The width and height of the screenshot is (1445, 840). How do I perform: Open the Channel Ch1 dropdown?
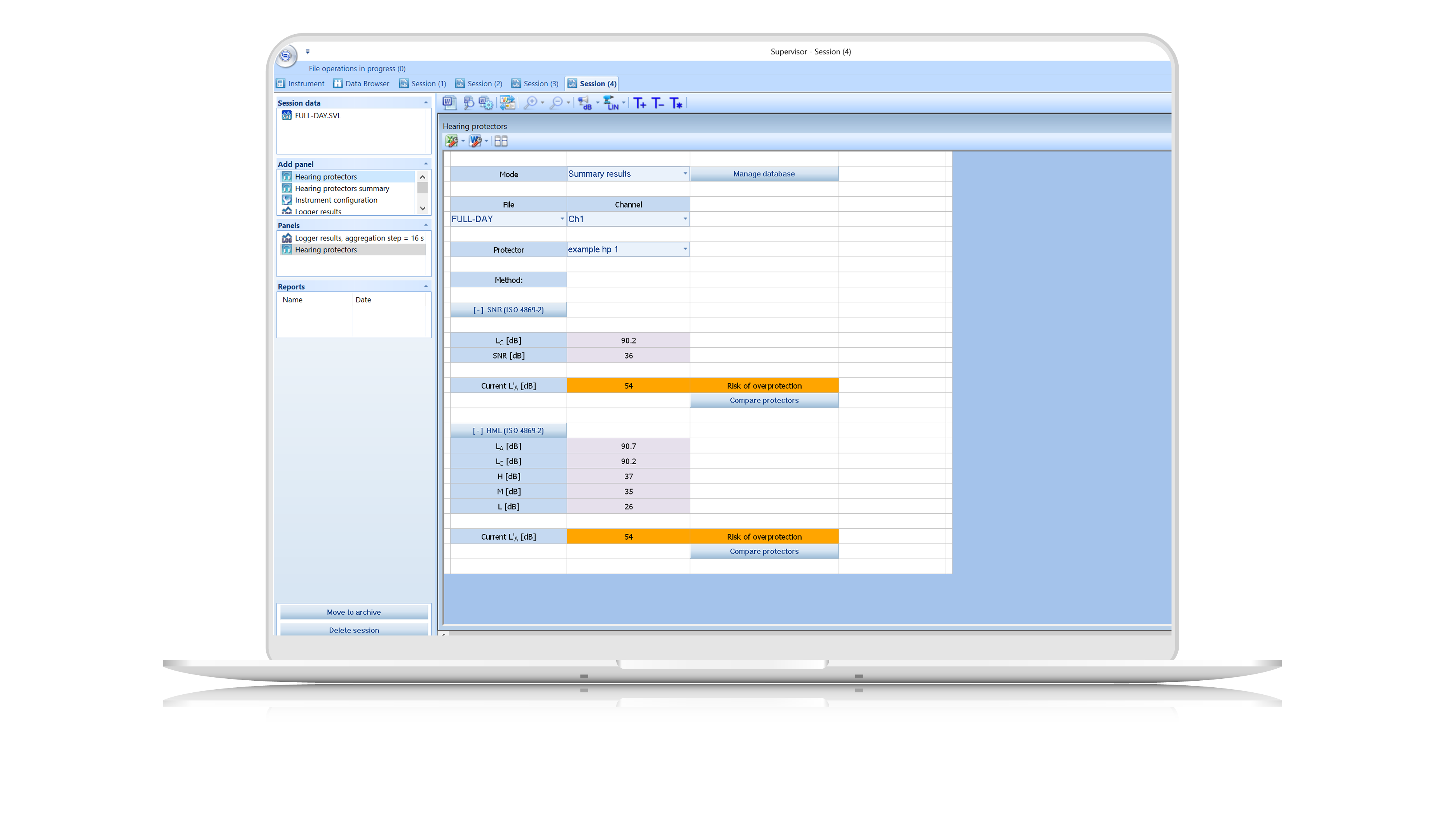point(685,219)
